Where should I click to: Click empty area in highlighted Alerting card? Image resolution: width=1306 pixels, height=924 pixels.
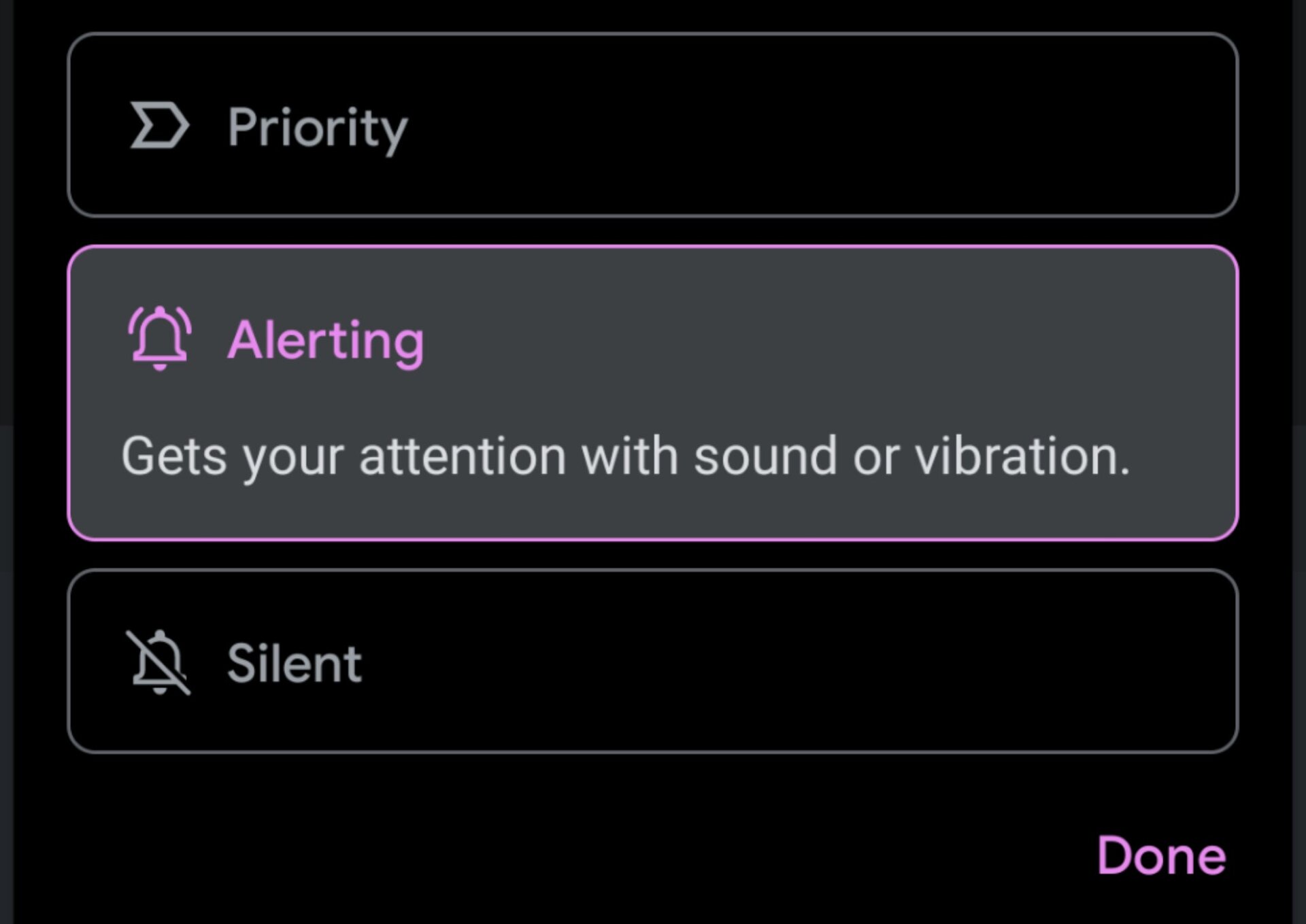click(x=816, y=340)
